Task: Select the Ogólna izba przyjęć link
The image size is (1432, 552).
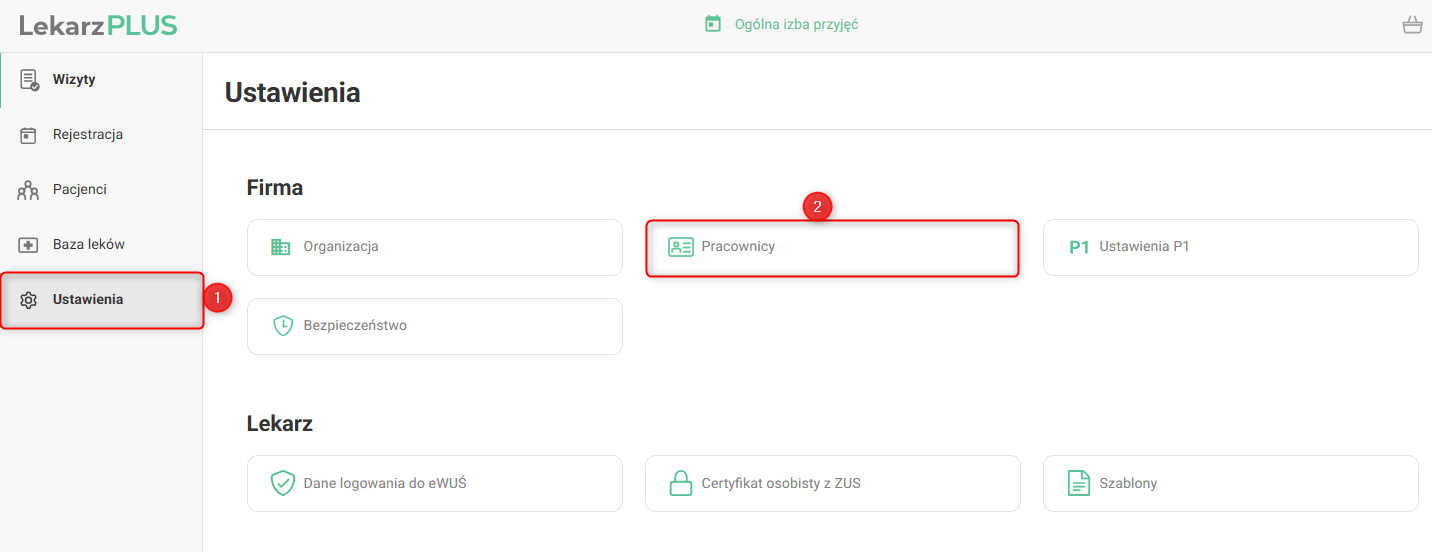Action: pos(796,24)
